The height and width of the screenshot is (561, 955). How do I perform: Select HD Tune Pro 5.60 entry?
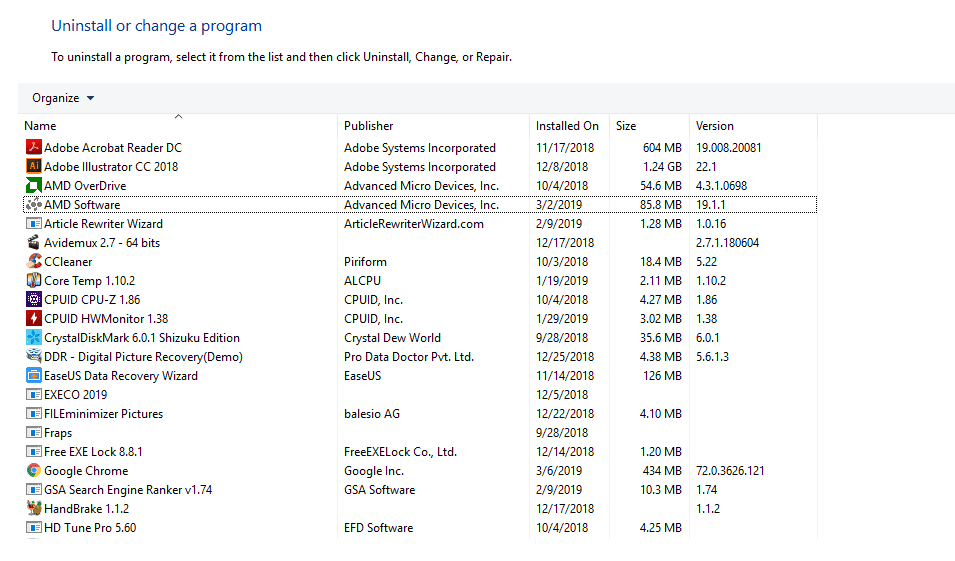90,527
